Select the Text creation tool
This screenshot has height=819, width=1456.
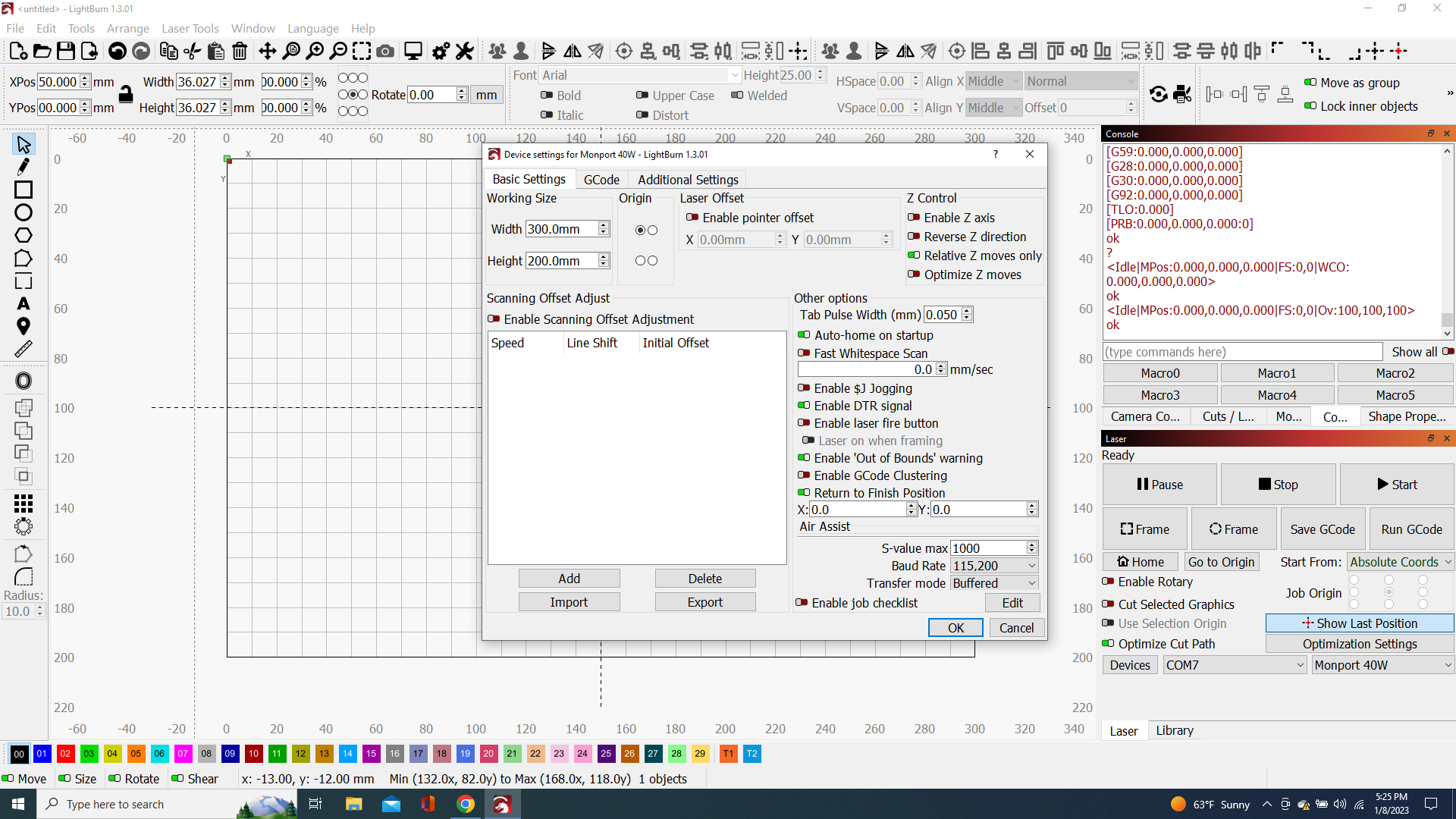coord(24,304)
